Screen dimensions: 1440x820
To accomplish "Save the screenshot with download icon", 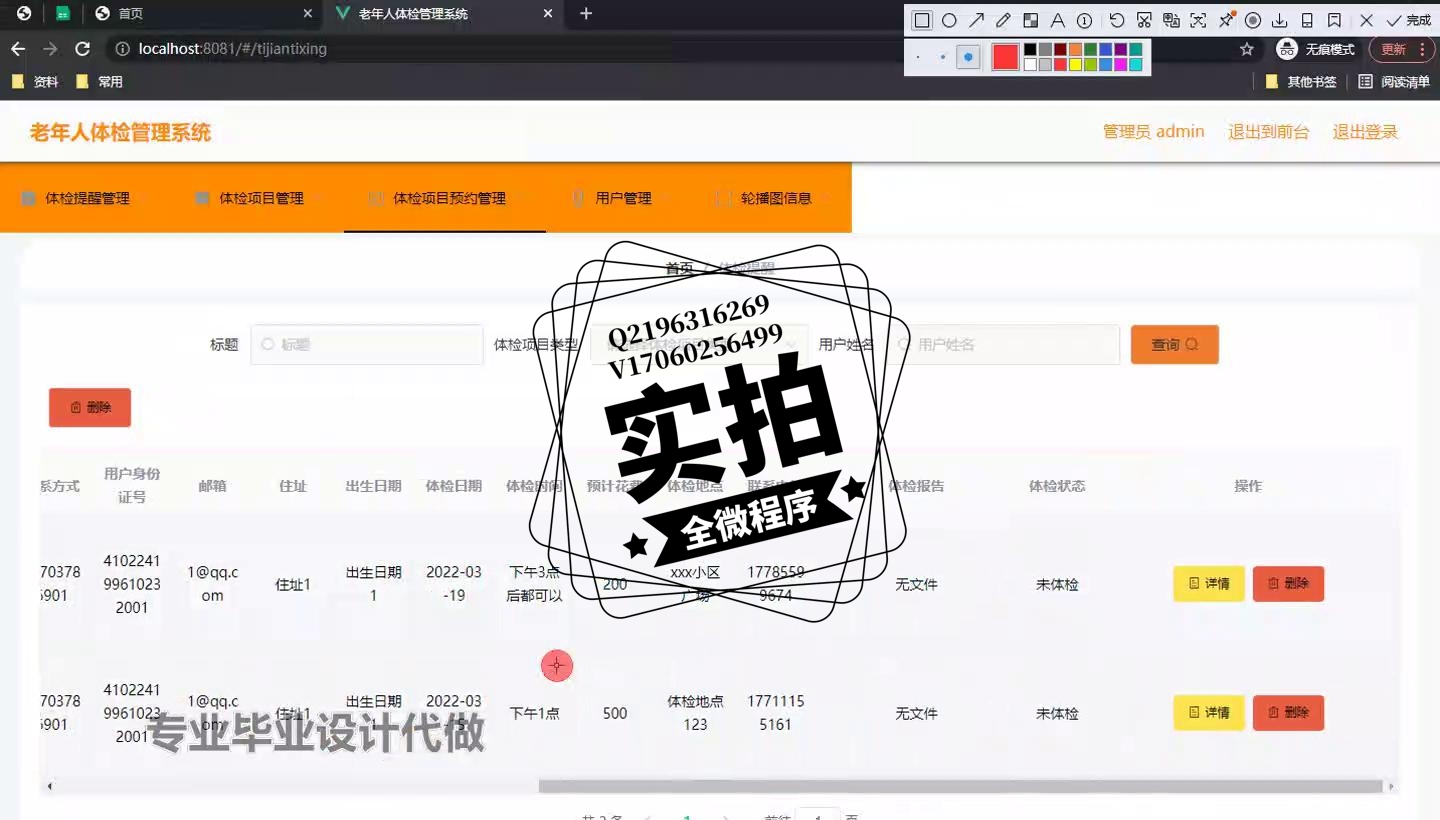I will click(x=1280, y=20).
